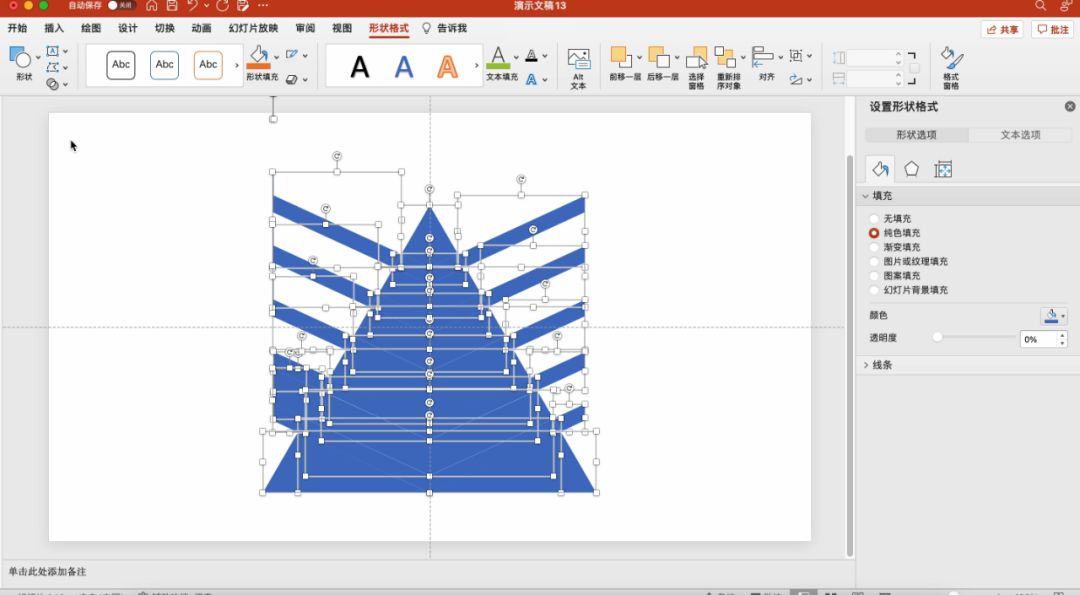
Task: Click the 告诉我 tell me box
Action: click(445, 28)
